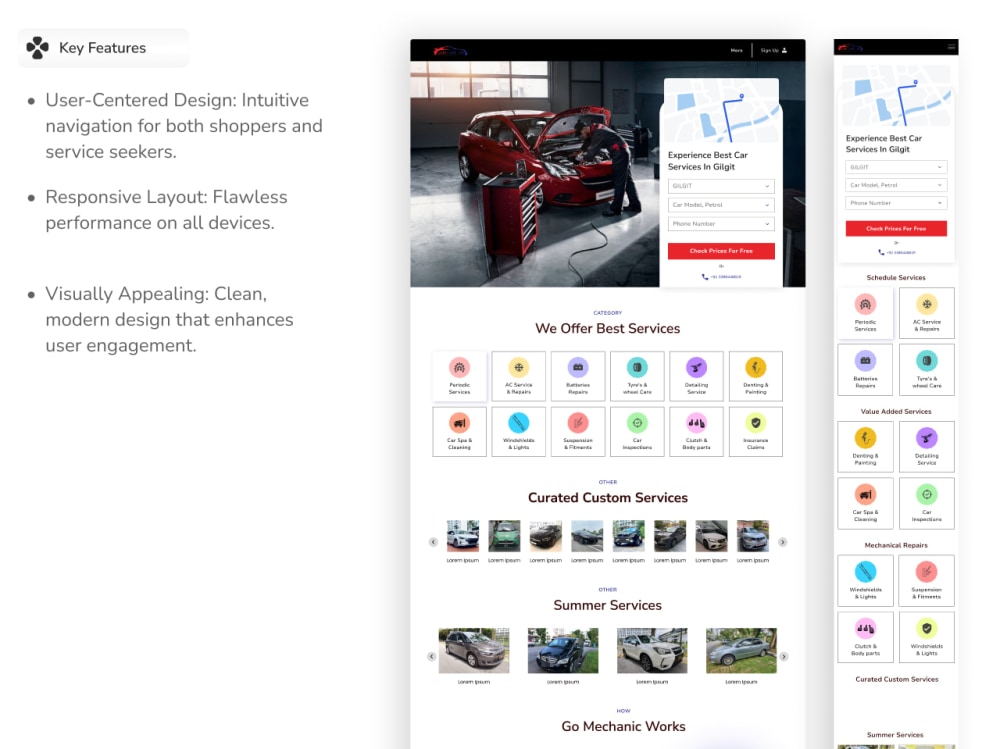1000x749 pixels.
Task: Click Sign Up in desktop header
Action: [774, 50]
